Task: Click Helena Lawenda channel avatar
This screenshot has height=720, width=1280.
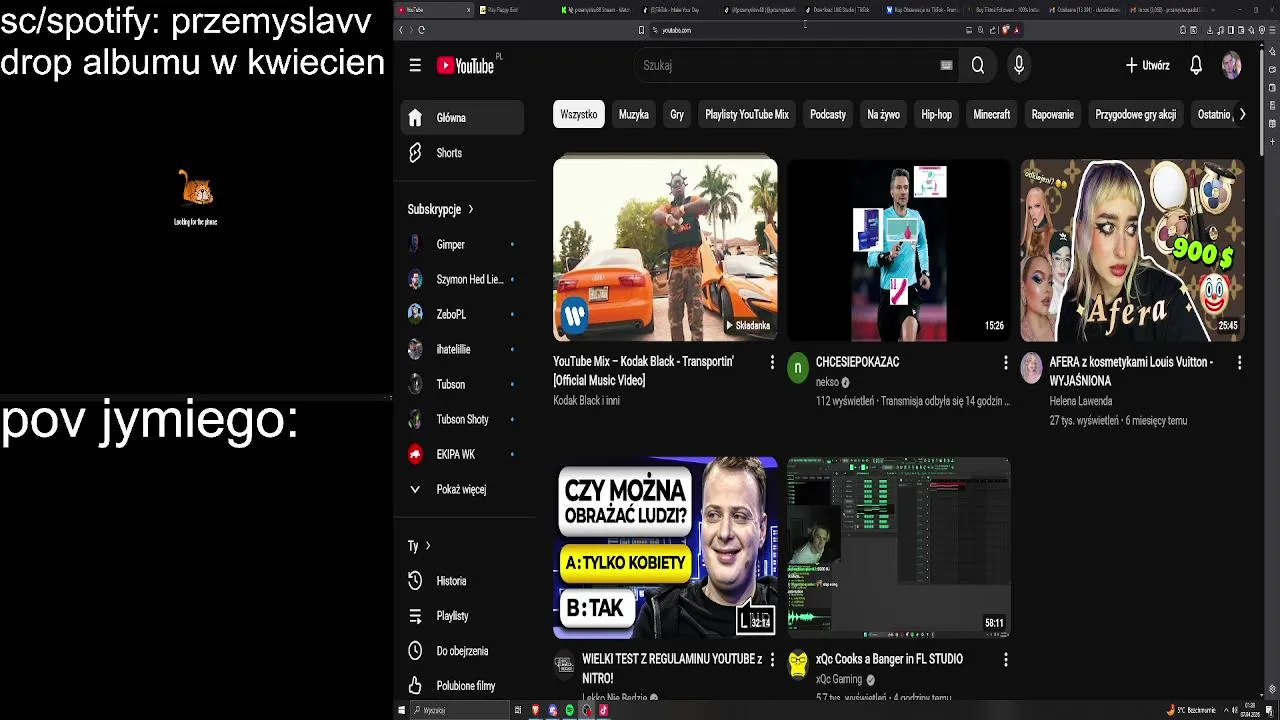Action: (1031, 368)
